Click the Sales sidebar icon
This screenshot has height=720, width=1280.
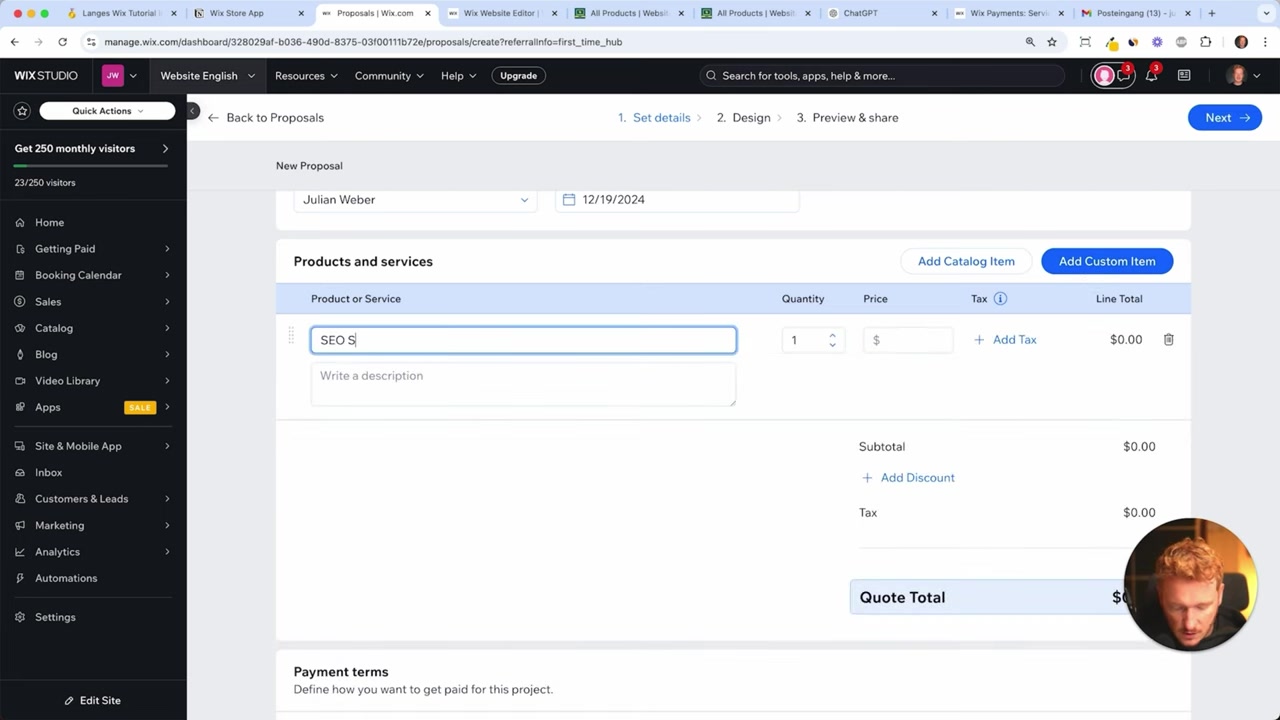tap(20, 301)
